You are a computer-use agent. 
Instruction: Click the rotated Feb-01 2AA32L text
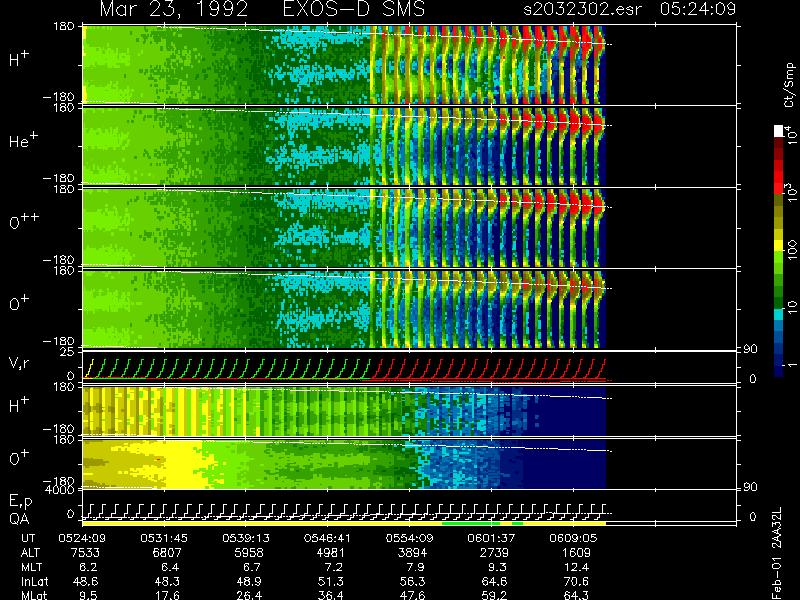pos(777,553)
